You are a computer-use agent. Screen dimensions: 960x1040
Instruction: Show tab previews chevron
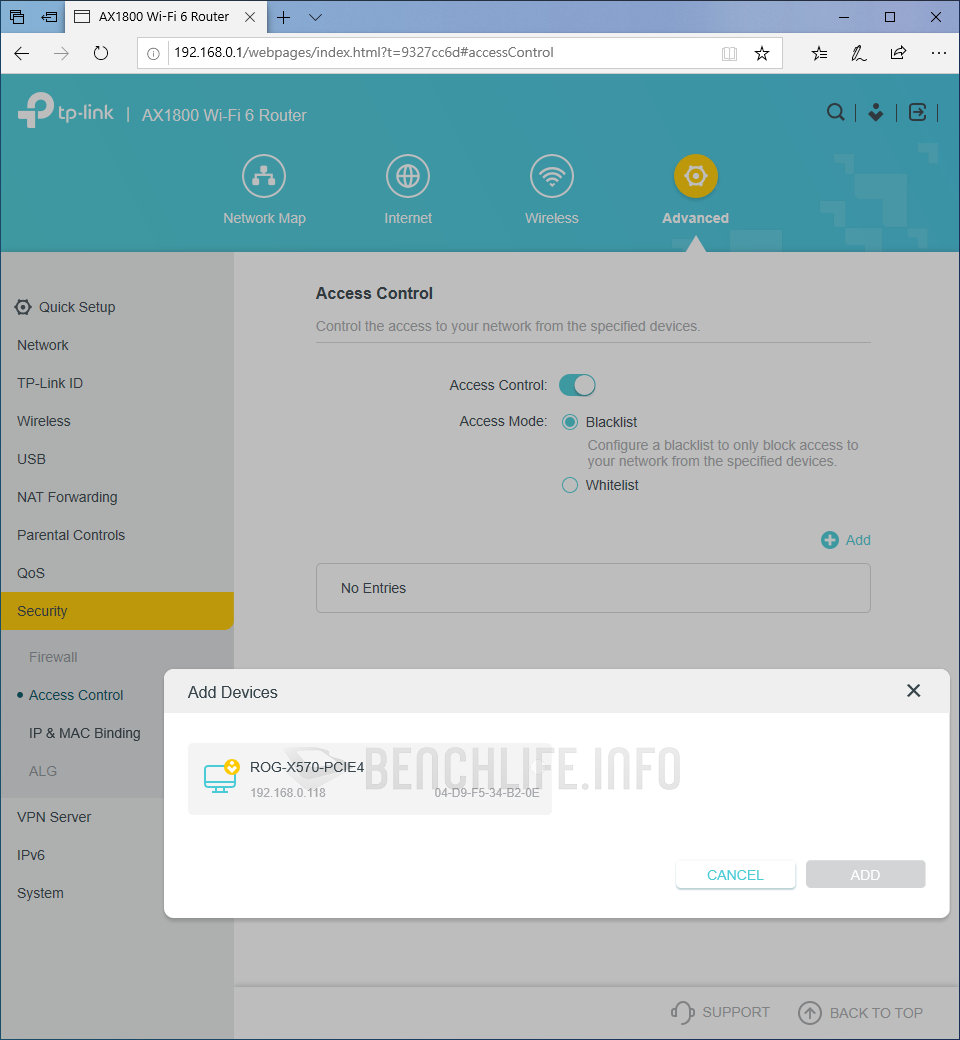(x=316, y=17)
